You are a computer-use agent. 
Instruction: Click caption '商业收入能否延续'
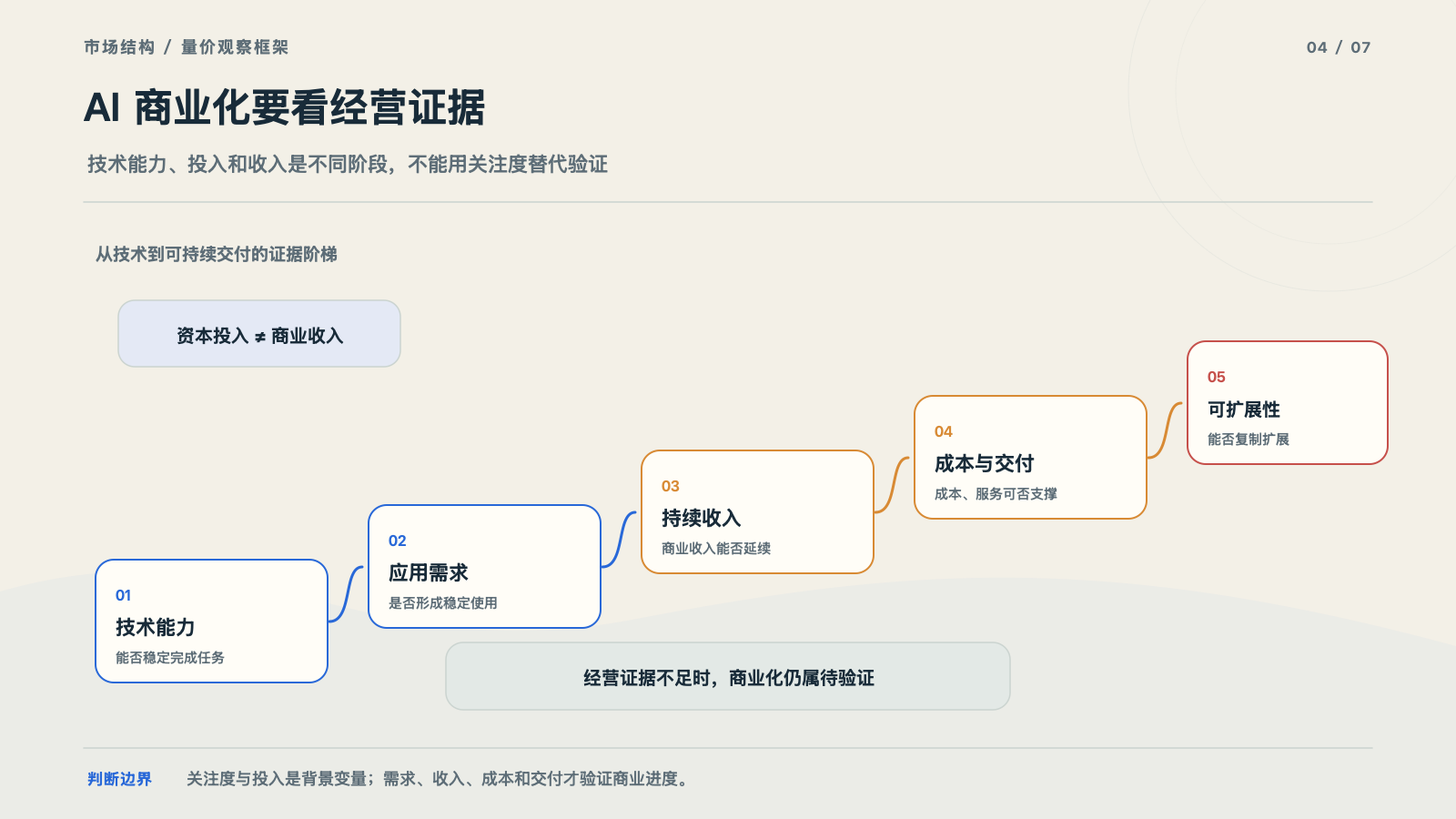click(716, 548)
